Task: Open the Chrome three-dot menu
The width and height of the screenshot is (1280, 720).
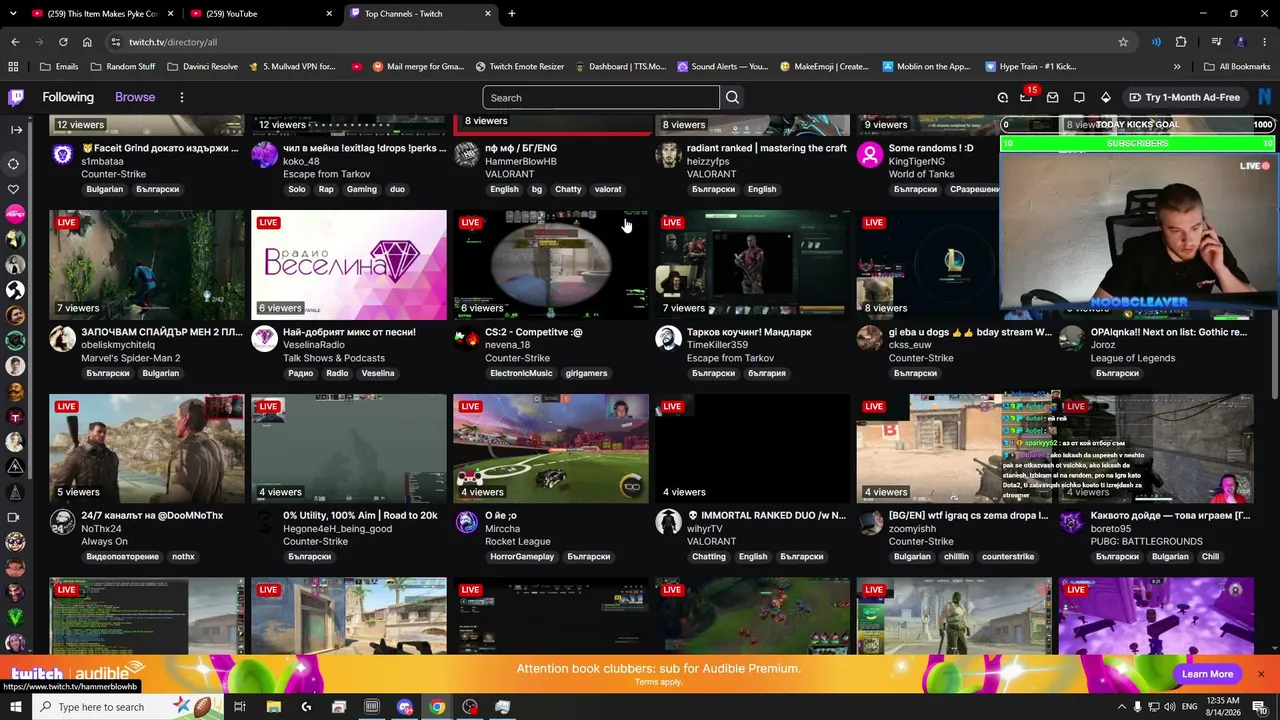Action: click(1264, 42)
